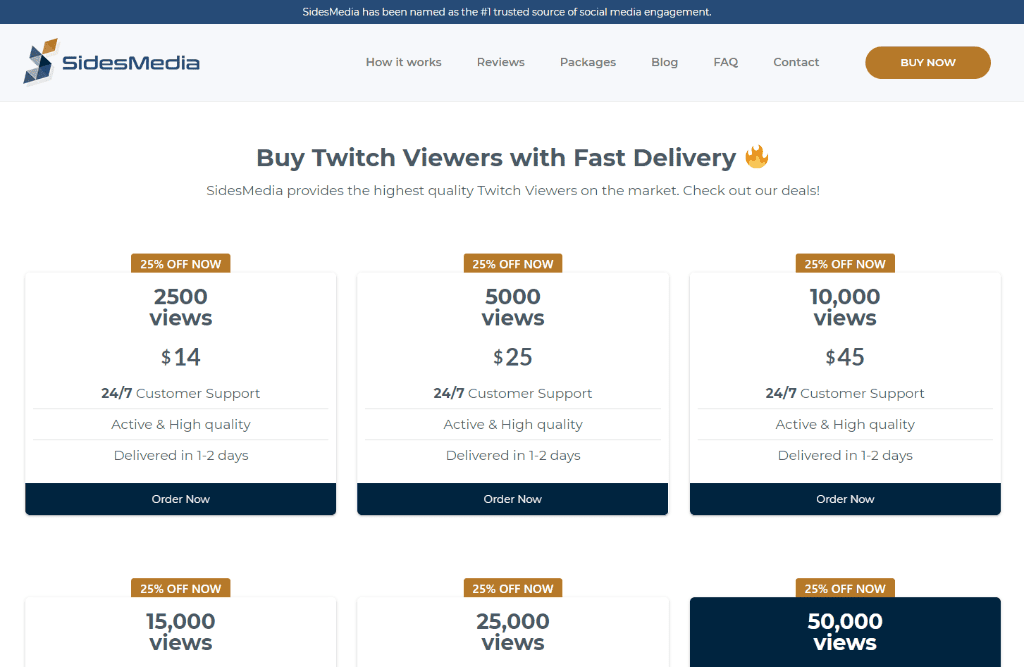The width and height of the screenshot is (1024, 667).
Task: Click the SidesMedia logo icon
Action: coord(40,62)
